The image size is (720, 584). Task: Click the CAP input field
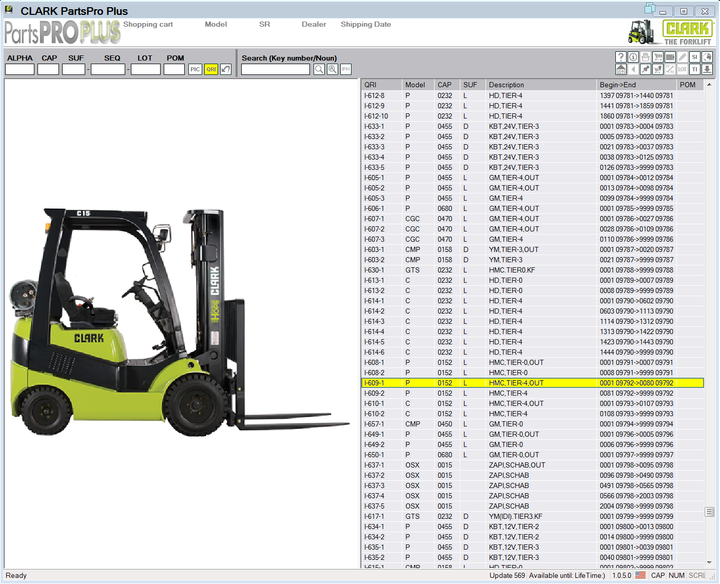point(48,69)
